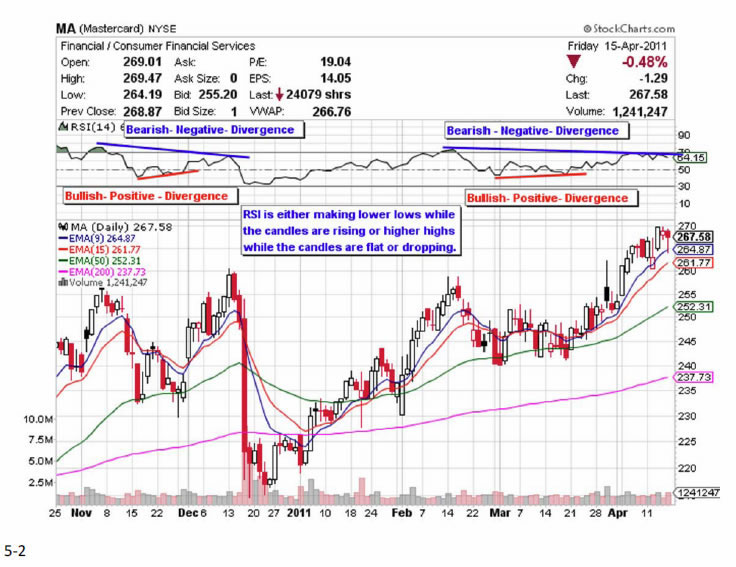Click the Chg value -1.29

pyautogui.click(x=653, y=78)
